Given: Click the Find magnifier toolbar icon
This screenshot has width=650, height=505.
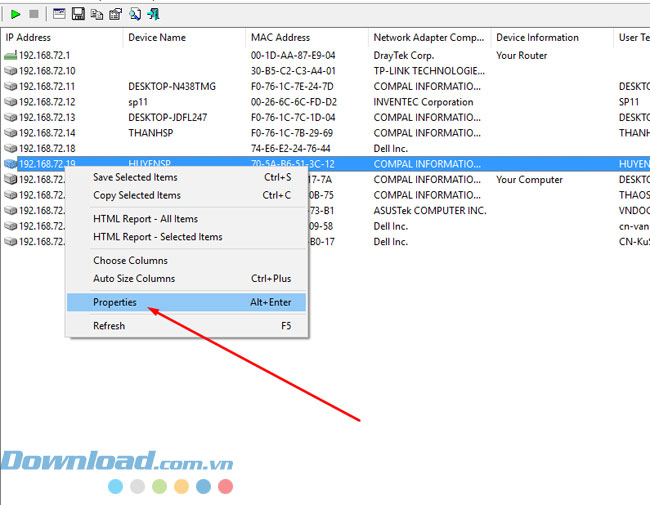Looking at the screenshot, I should 135,15.
